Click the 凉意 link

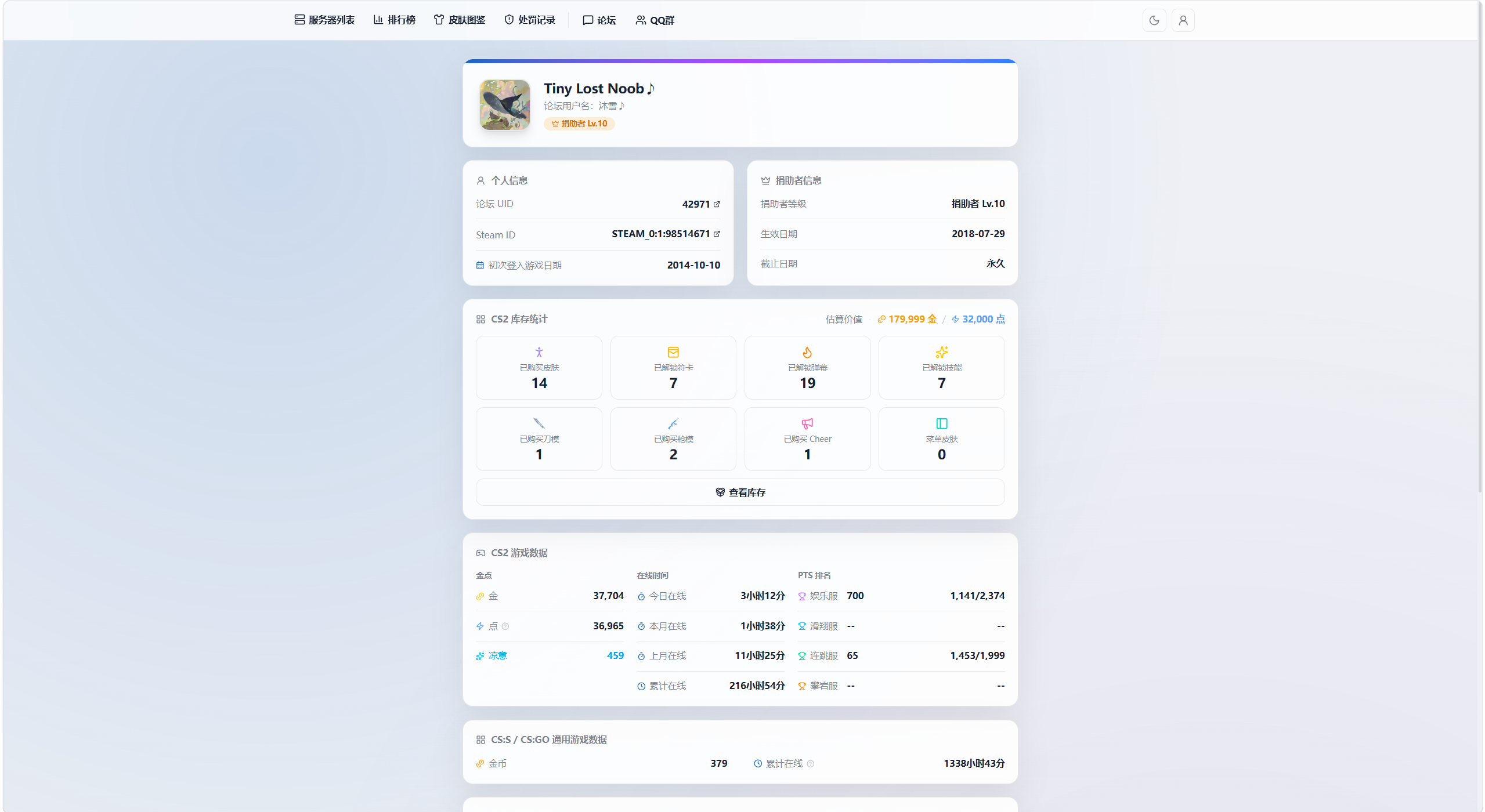[x=497, y=656]
